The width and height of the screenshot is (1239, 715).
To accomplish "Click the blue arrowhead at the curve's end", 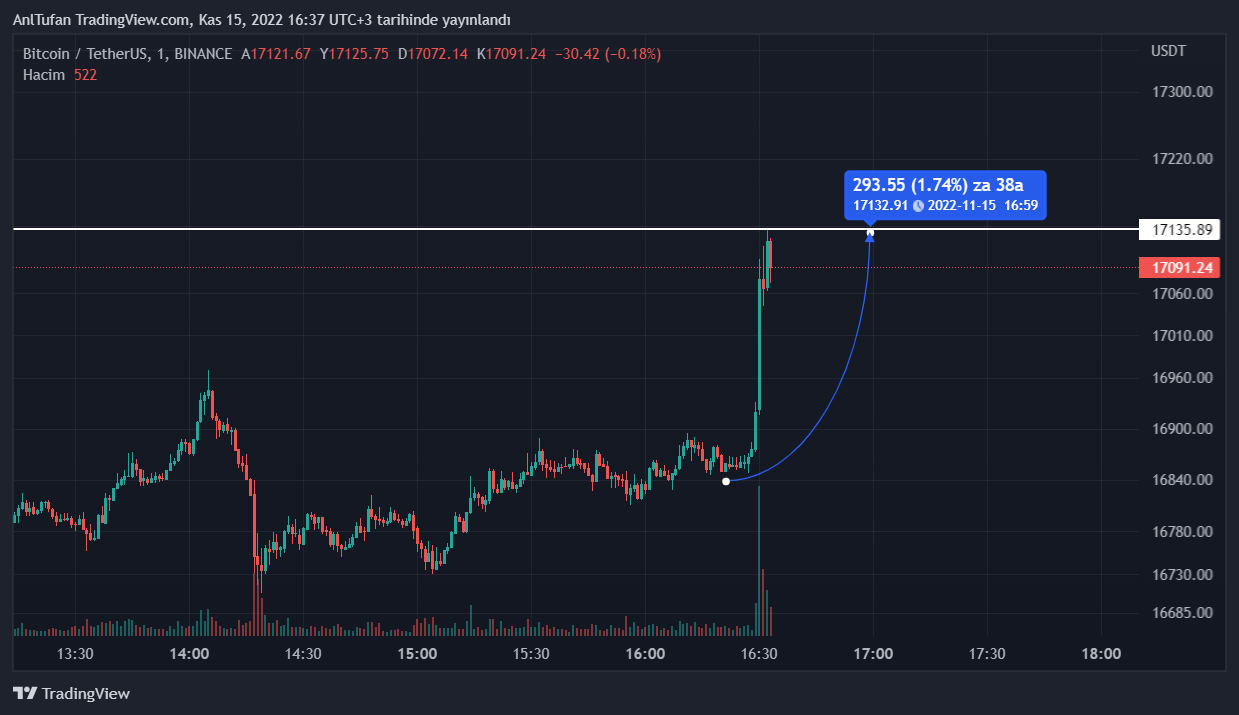I will [x=870, y=235].
